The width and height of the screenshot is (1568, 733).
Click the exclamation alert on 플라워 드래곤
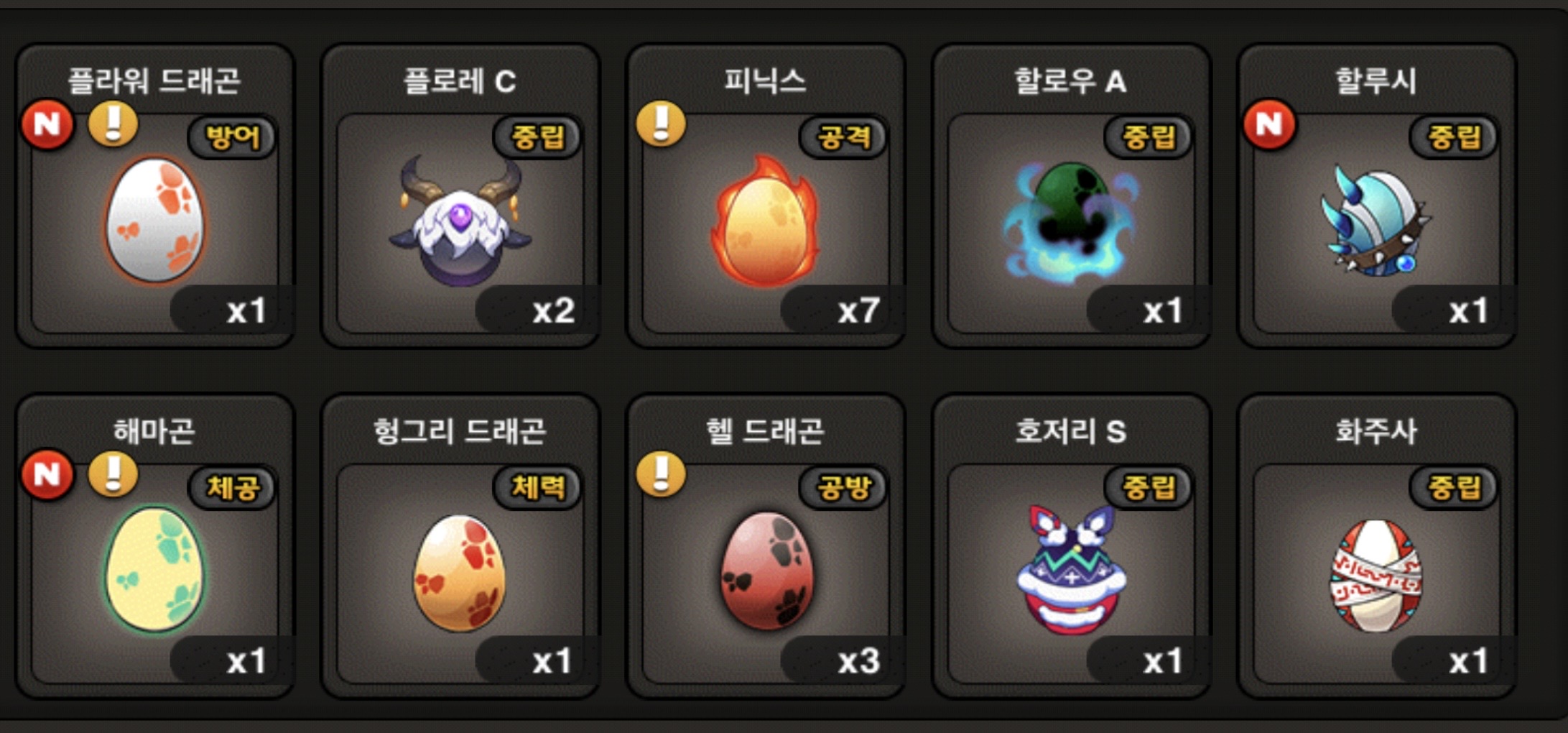[113, 124]
